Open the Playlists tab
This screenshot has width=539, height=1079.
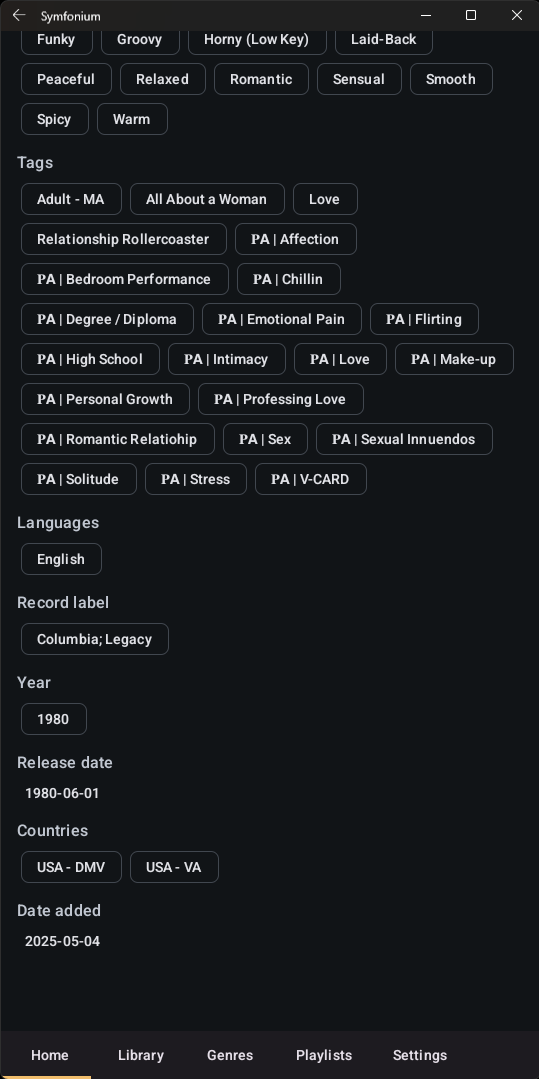(x=324, y=1055)
